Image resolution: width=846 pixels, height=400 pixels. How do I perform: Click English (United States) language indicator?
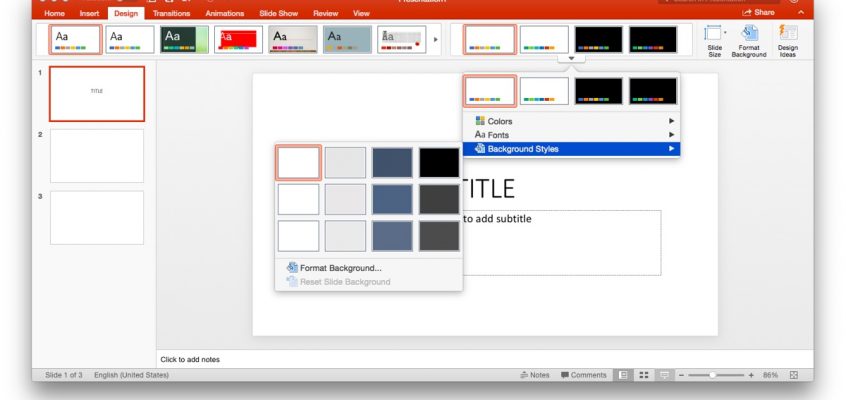131,375
